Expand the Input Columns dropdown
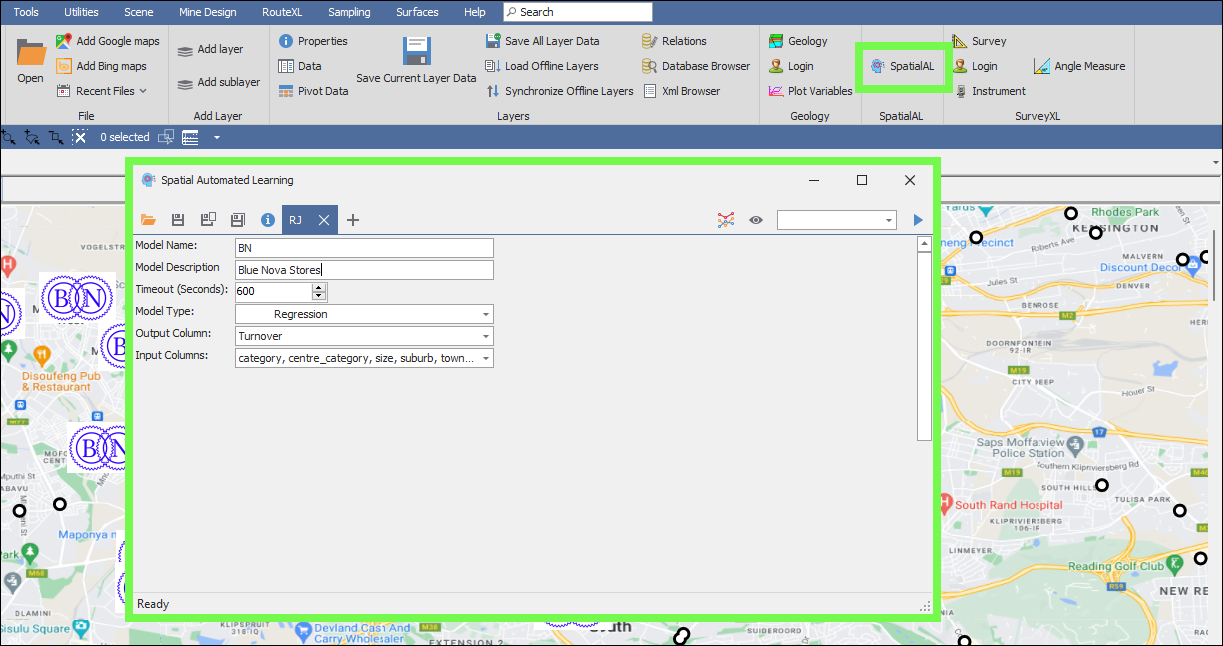The width and height of the screenshot is (1223, 646). (486, 358)
